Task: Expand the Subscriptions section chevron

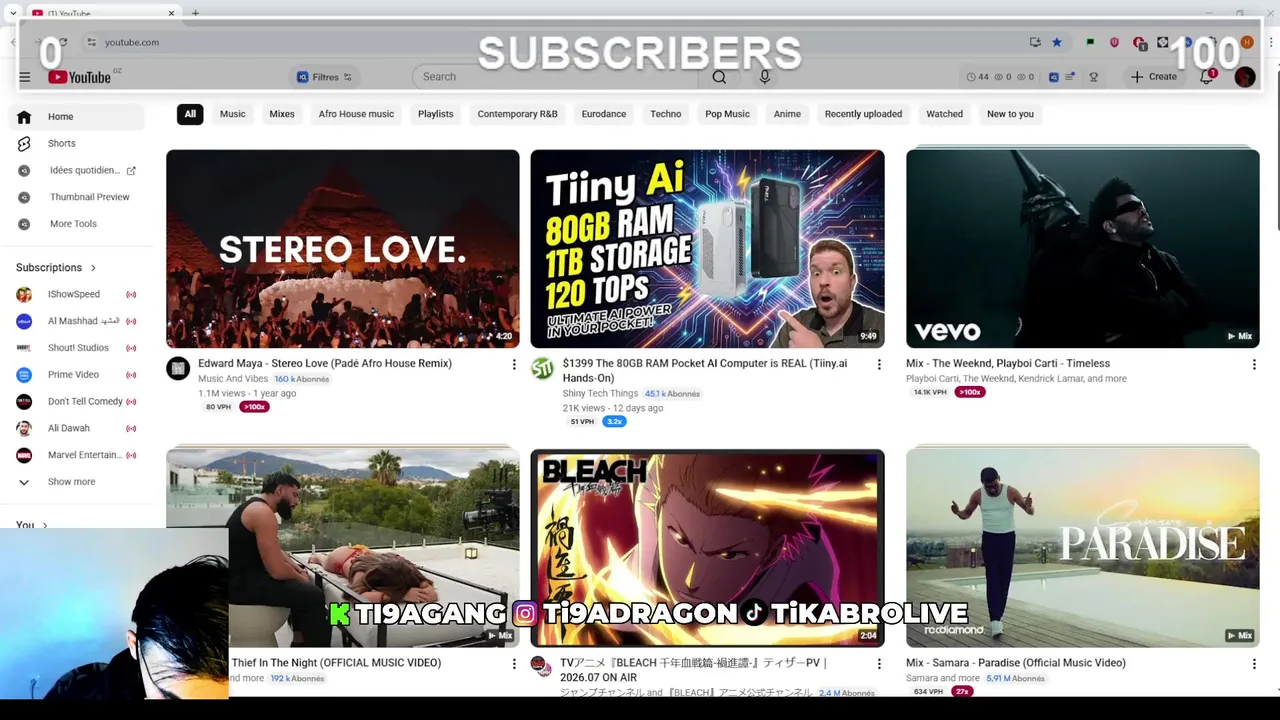Action: click(93, 268)
